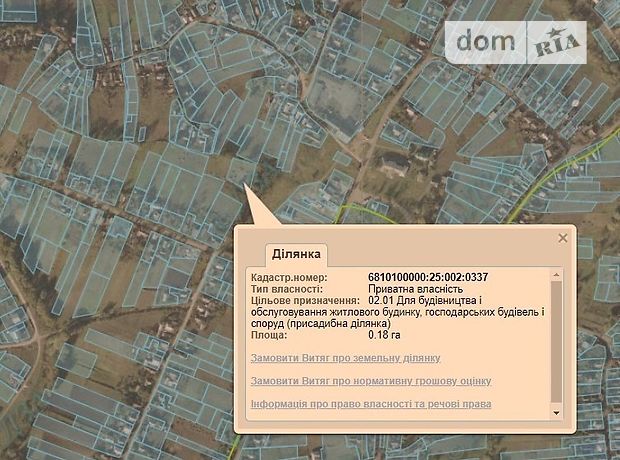Click the popup scrollbar up arrow
The image size is (620, 460).
(x=556, y=275)
